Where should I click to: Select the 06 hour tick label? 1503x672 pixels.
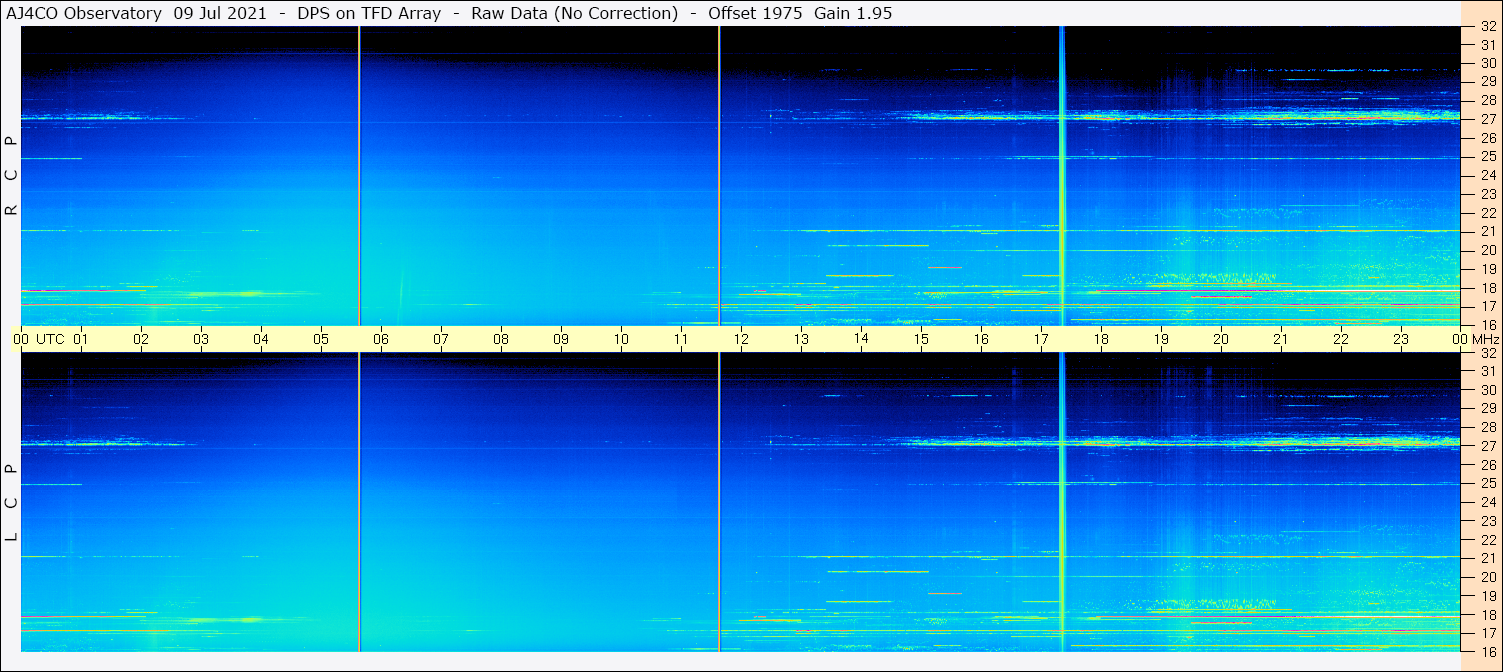click(x=381, y=339)
